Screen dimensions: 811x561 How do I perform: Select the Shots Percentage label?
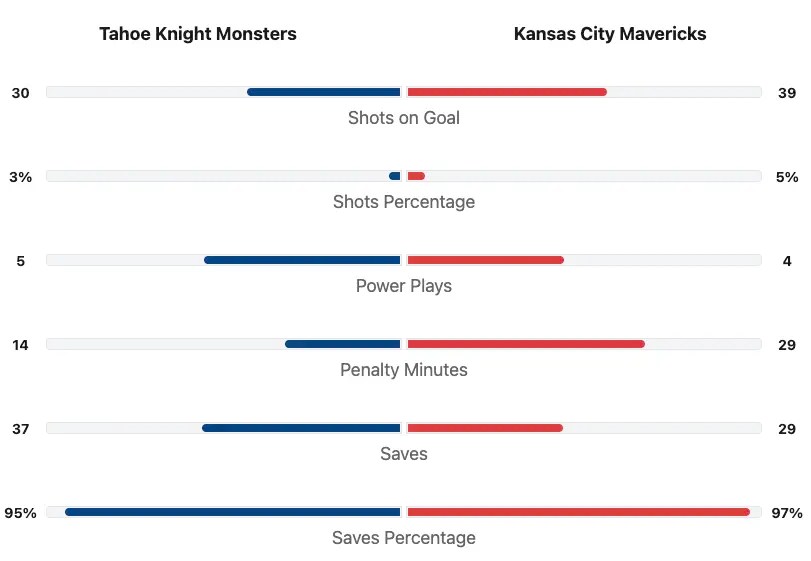pos(404,202)
